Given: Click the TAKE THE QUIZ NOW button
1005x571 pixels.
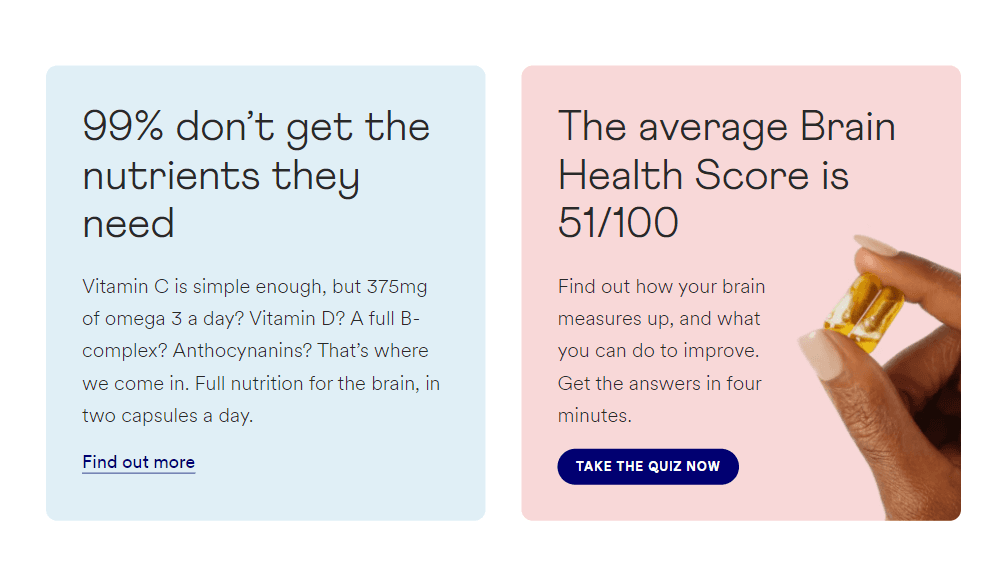Looking at the screenshot, I should pos(648,467).
